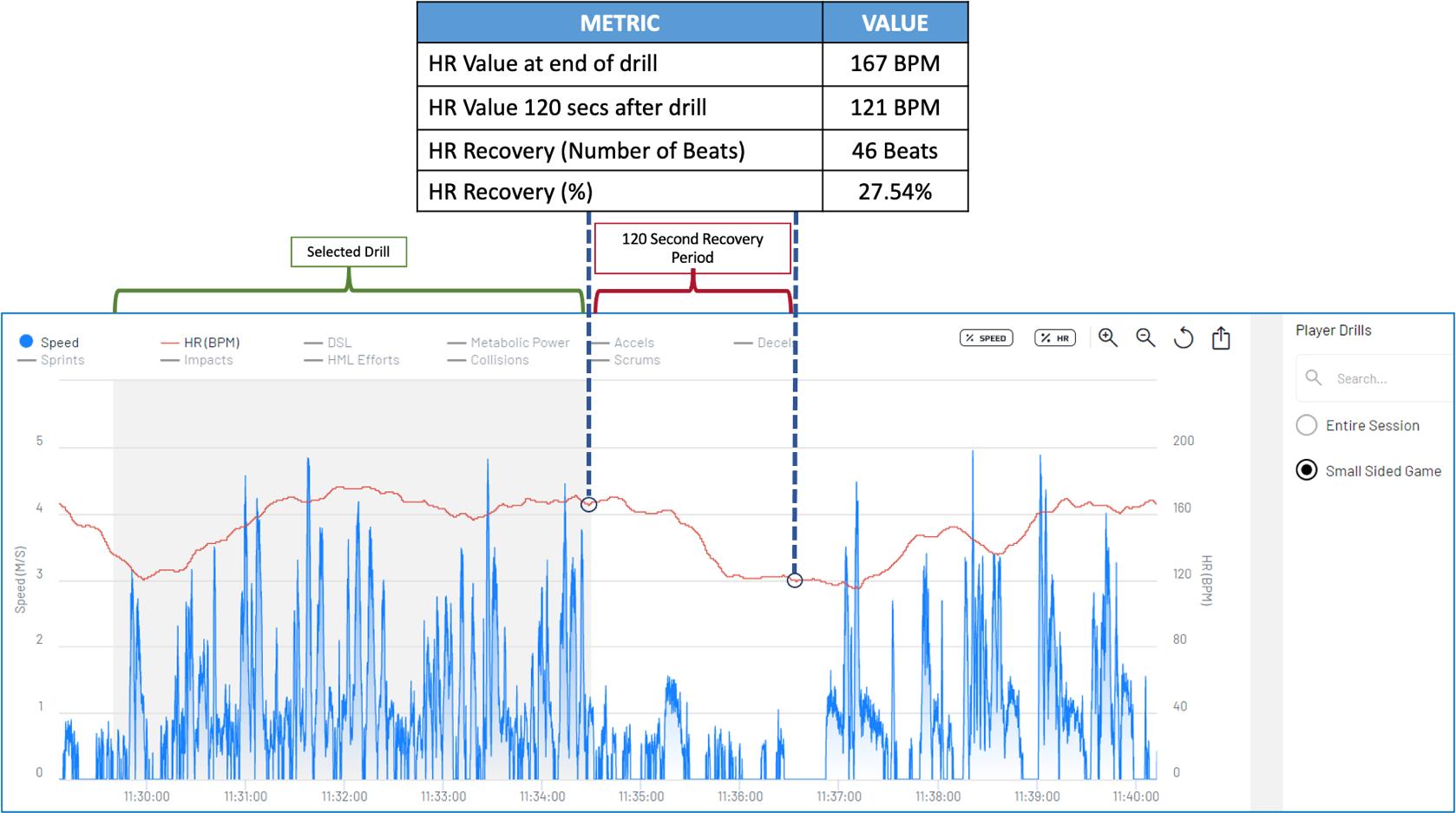Viewport: 1456px width, 813px height.
Task: Show Sprints series in legend
Action: (x=51, y=359)
